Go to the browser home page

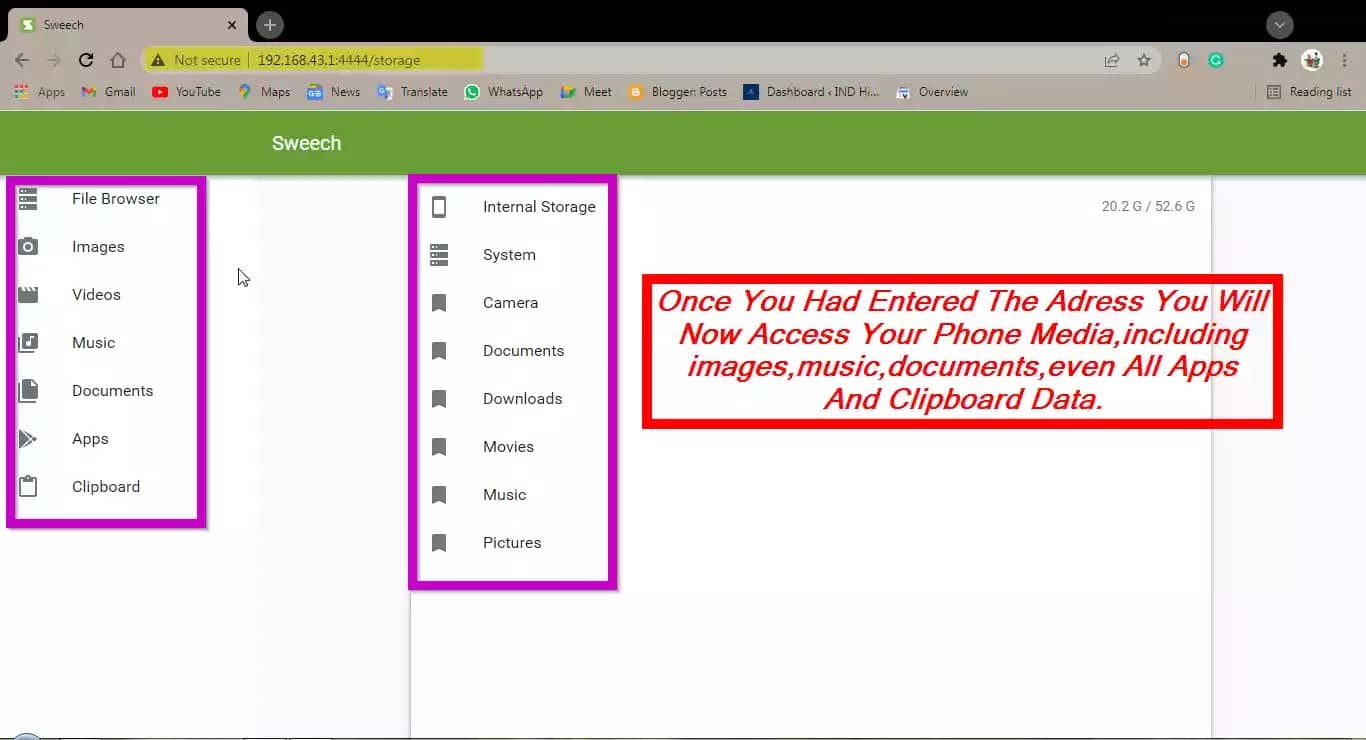[x=118, y=60]
